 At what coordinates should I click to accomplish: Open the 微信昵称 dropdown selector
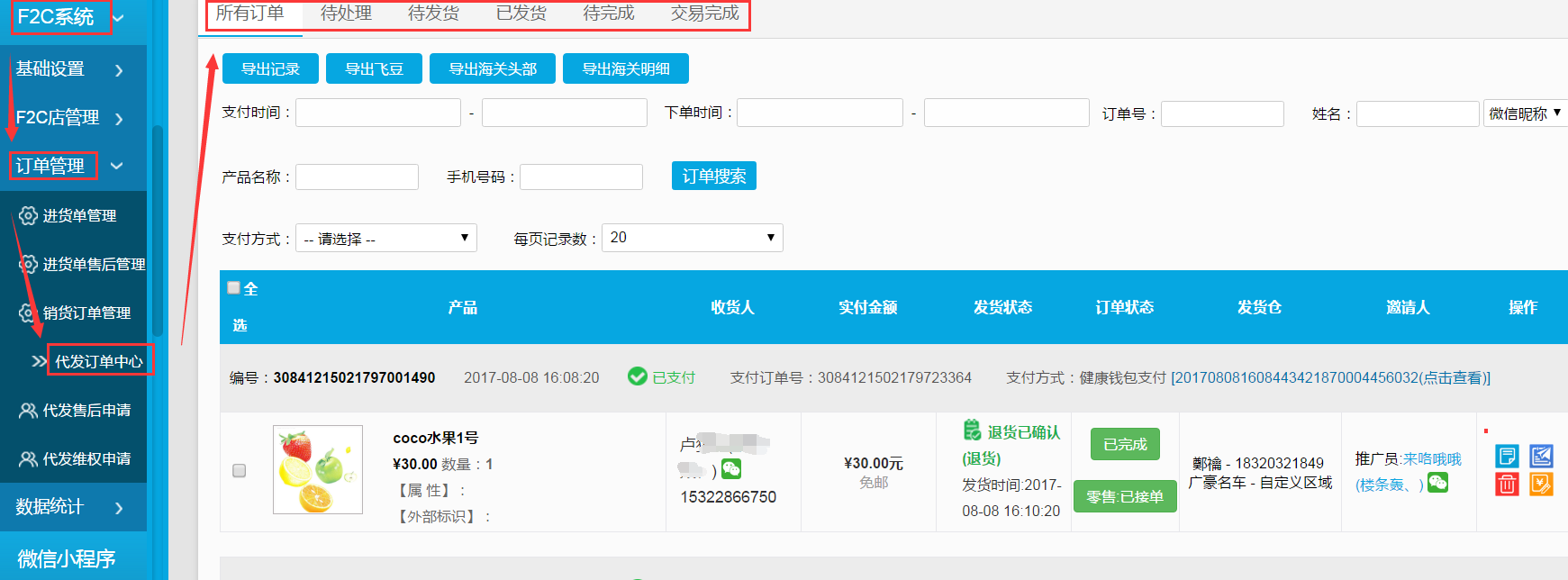click(x=1525, y=113)
